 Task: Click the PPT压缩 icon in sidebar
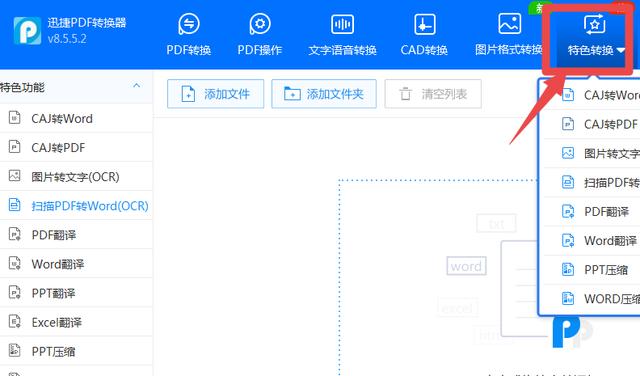click(x=15, y=351)
